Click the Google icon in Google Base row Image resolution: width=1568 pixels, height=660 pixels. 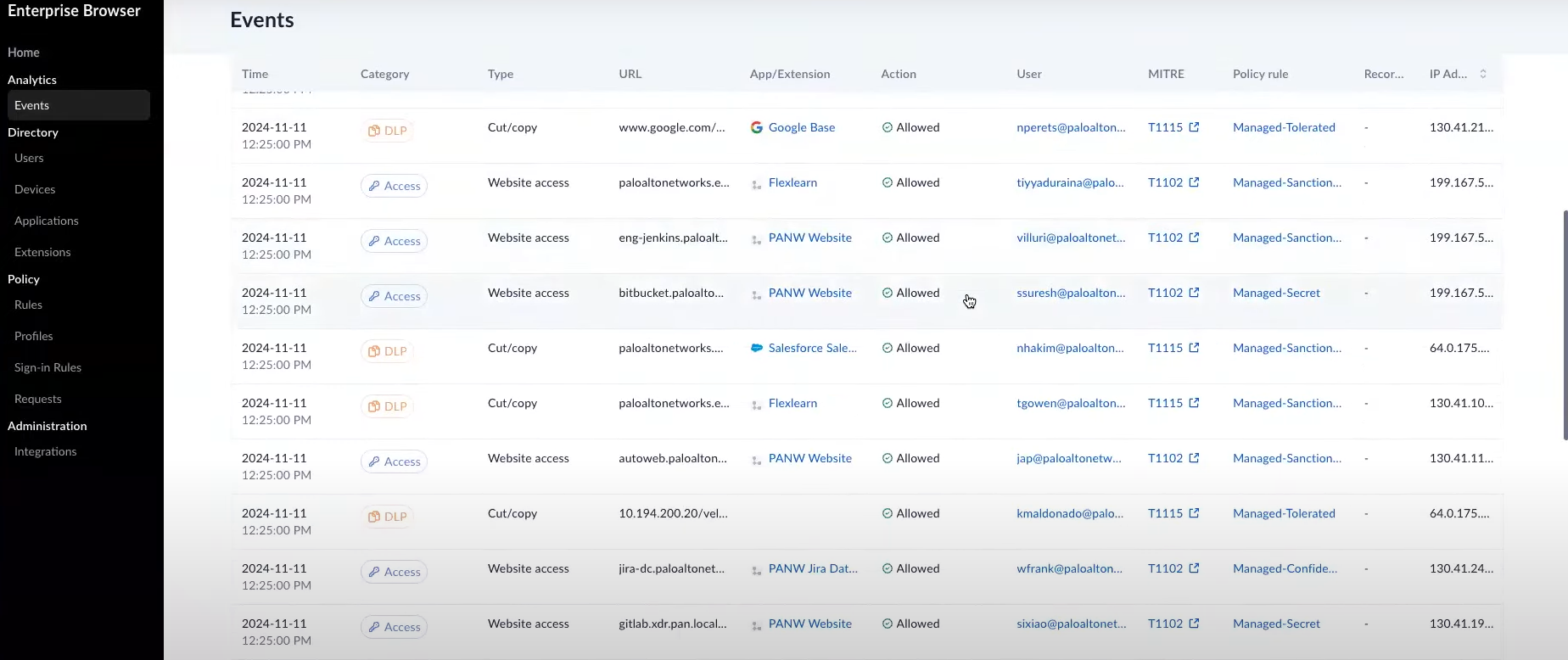point(756,127)
